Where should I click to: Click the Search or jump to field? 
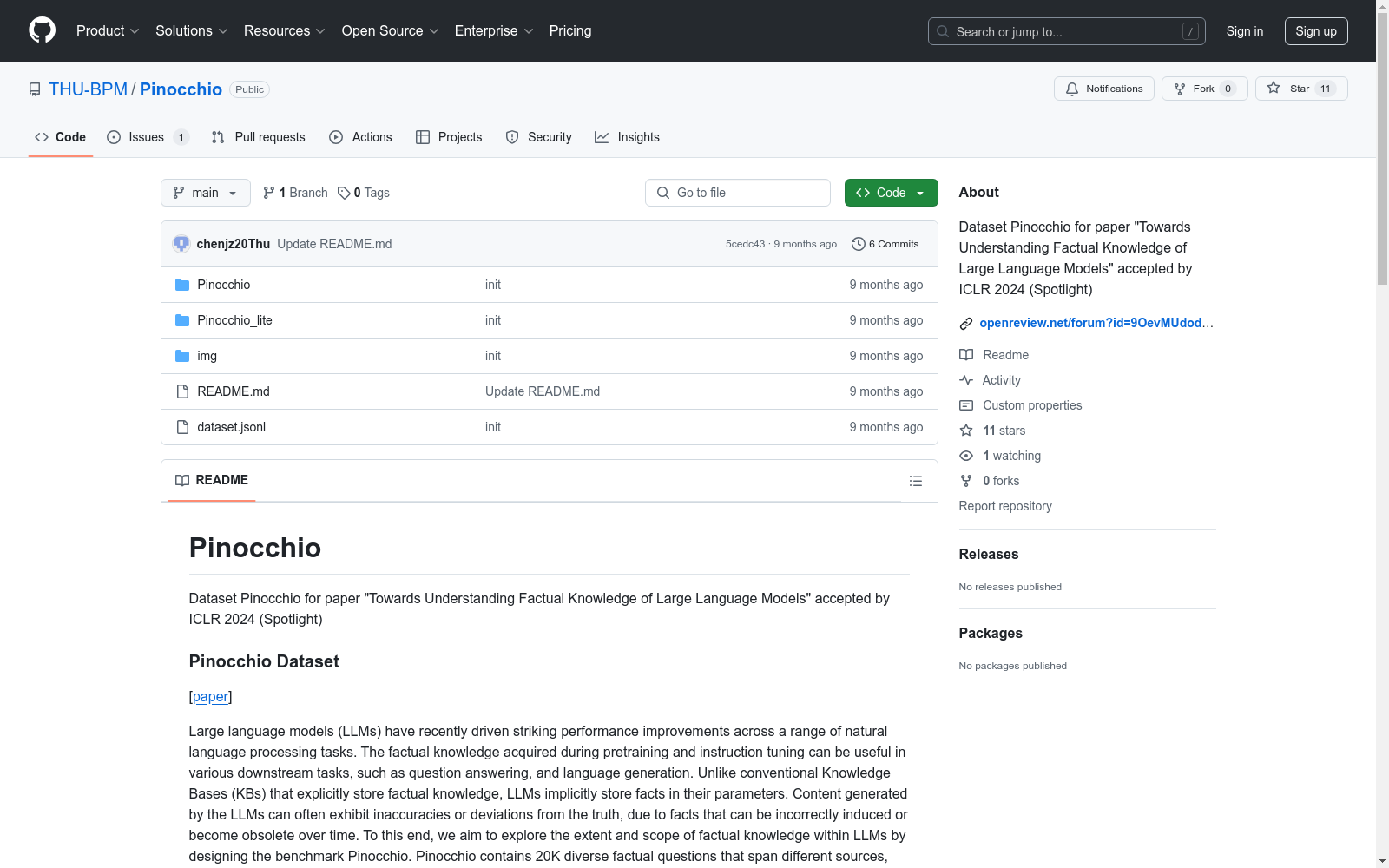coord(1067,31)
